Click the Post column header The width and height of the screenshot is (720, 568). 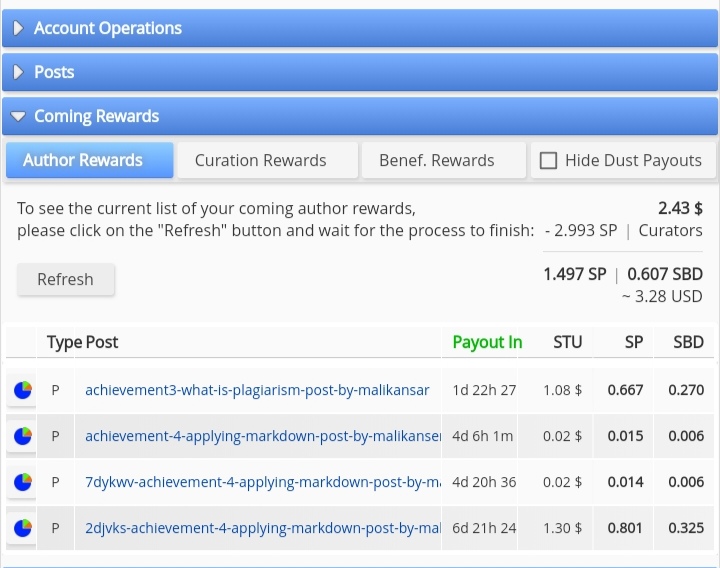(x=102, y=342)
